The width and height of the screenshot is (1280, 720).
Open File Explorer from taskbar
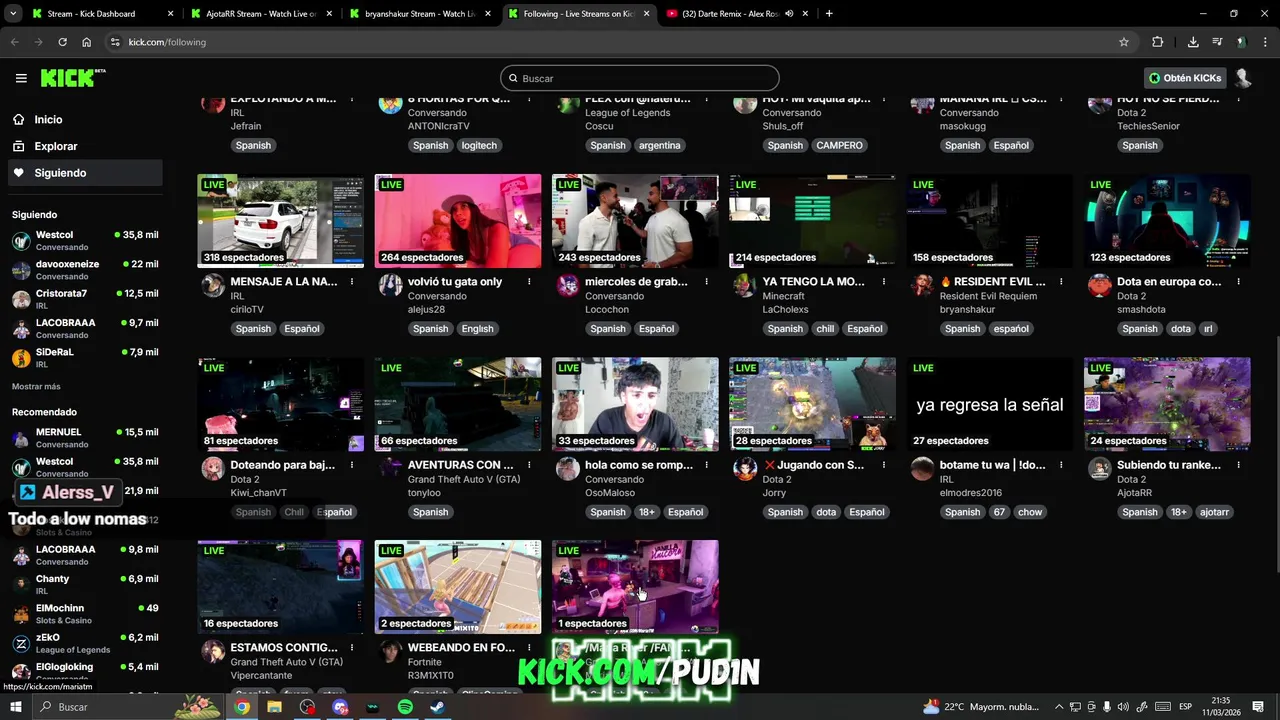click(x=274, y=707)
